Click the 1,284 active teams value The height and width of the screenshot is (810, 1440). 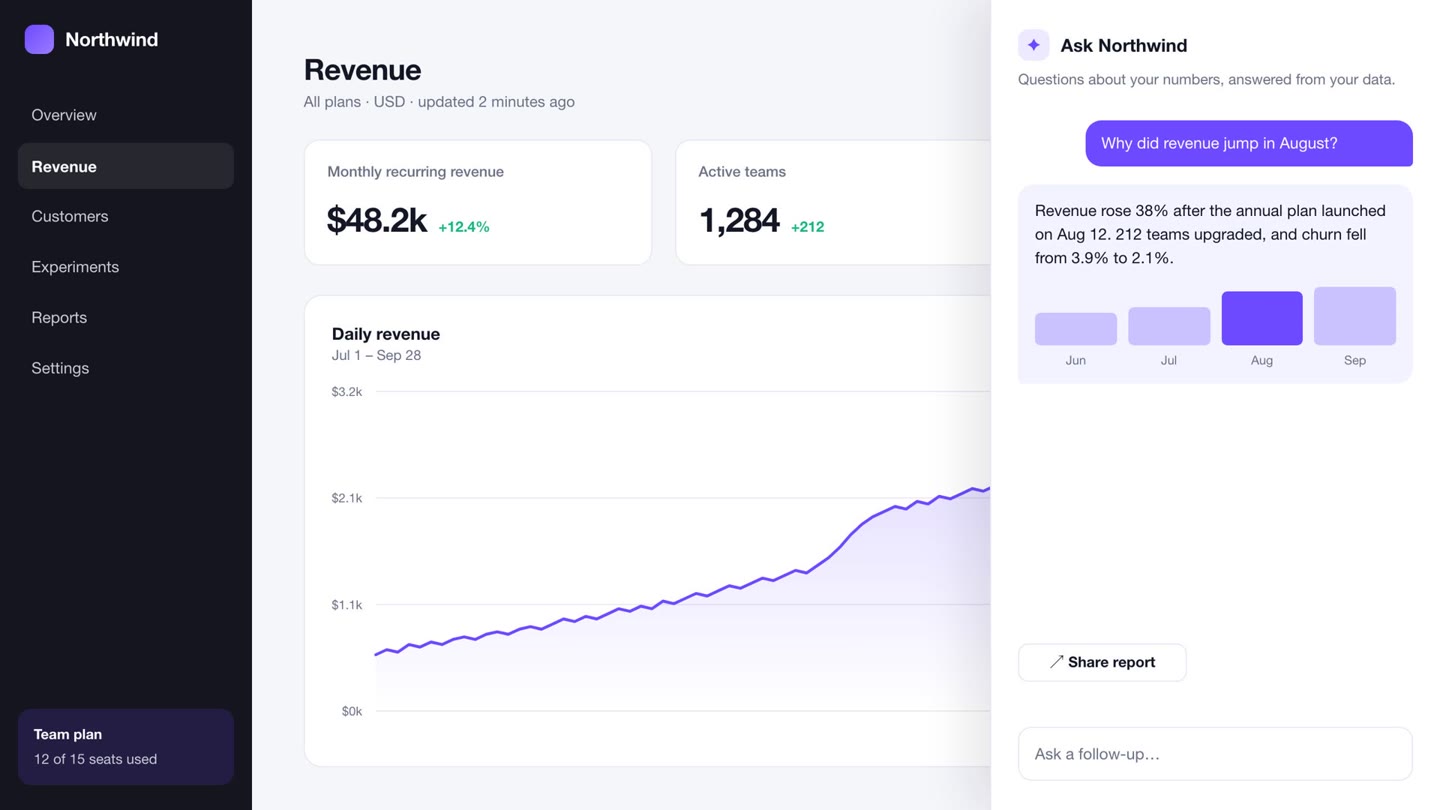[739, 220]
